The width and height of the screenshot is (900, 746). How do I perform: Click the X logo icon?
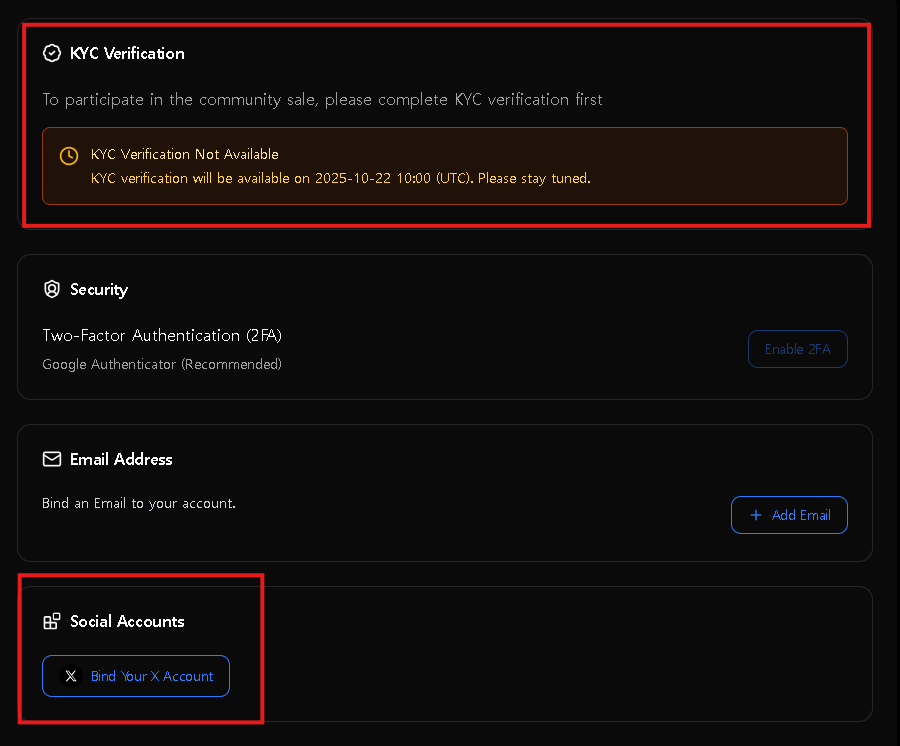coord(71,676)
